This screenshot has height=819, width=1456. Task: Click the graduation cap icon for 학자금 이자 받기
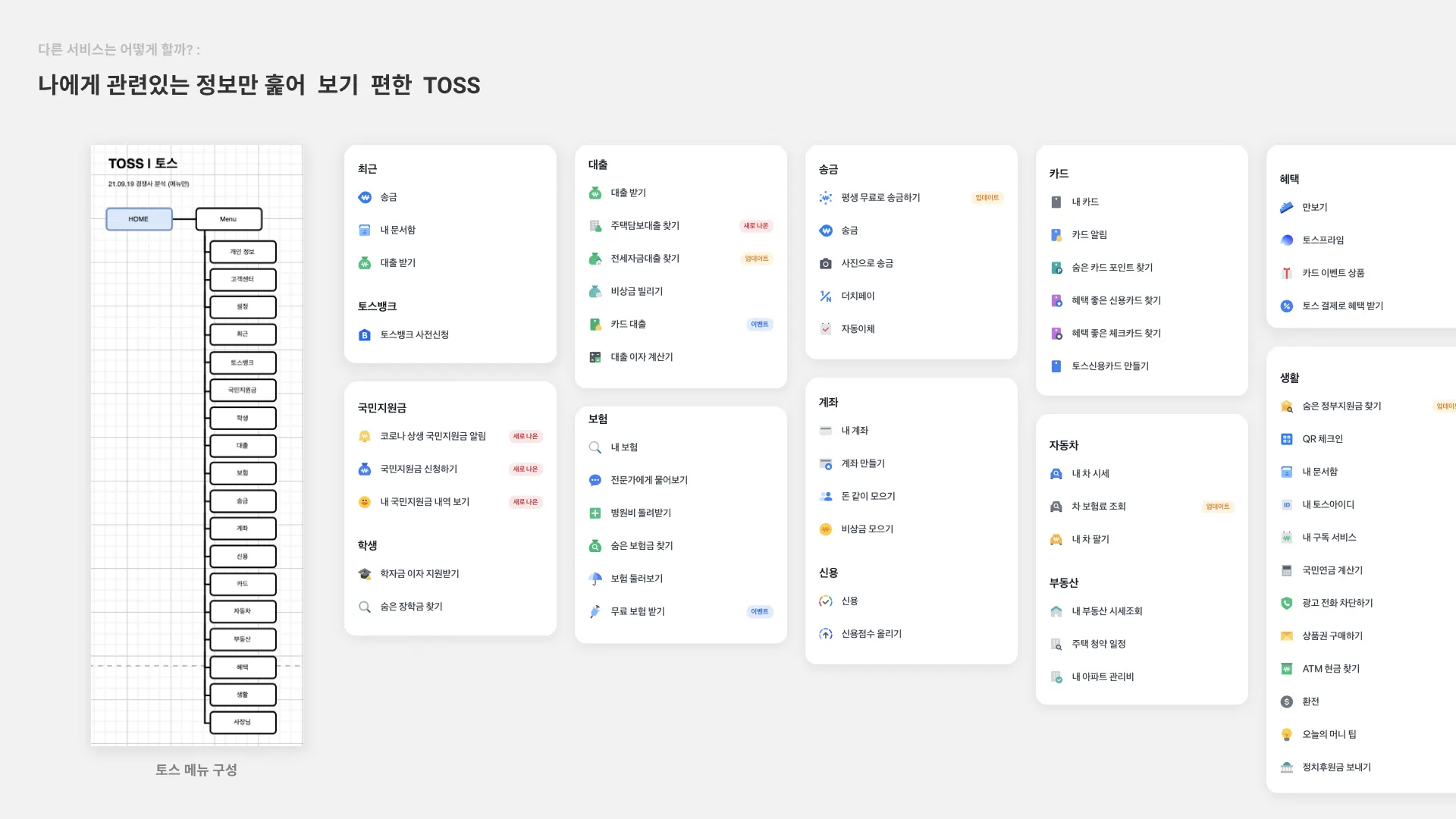pos(365,574)
